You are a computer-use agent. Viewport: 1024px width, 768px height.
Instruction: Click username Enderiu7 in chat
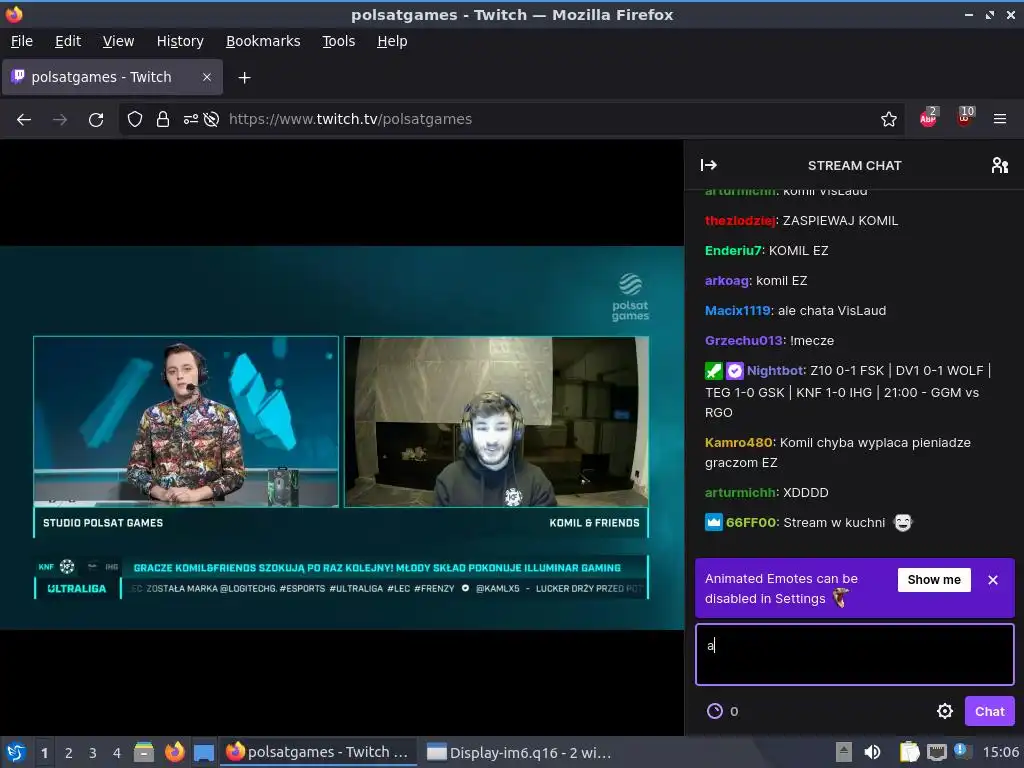coord(733,251)
